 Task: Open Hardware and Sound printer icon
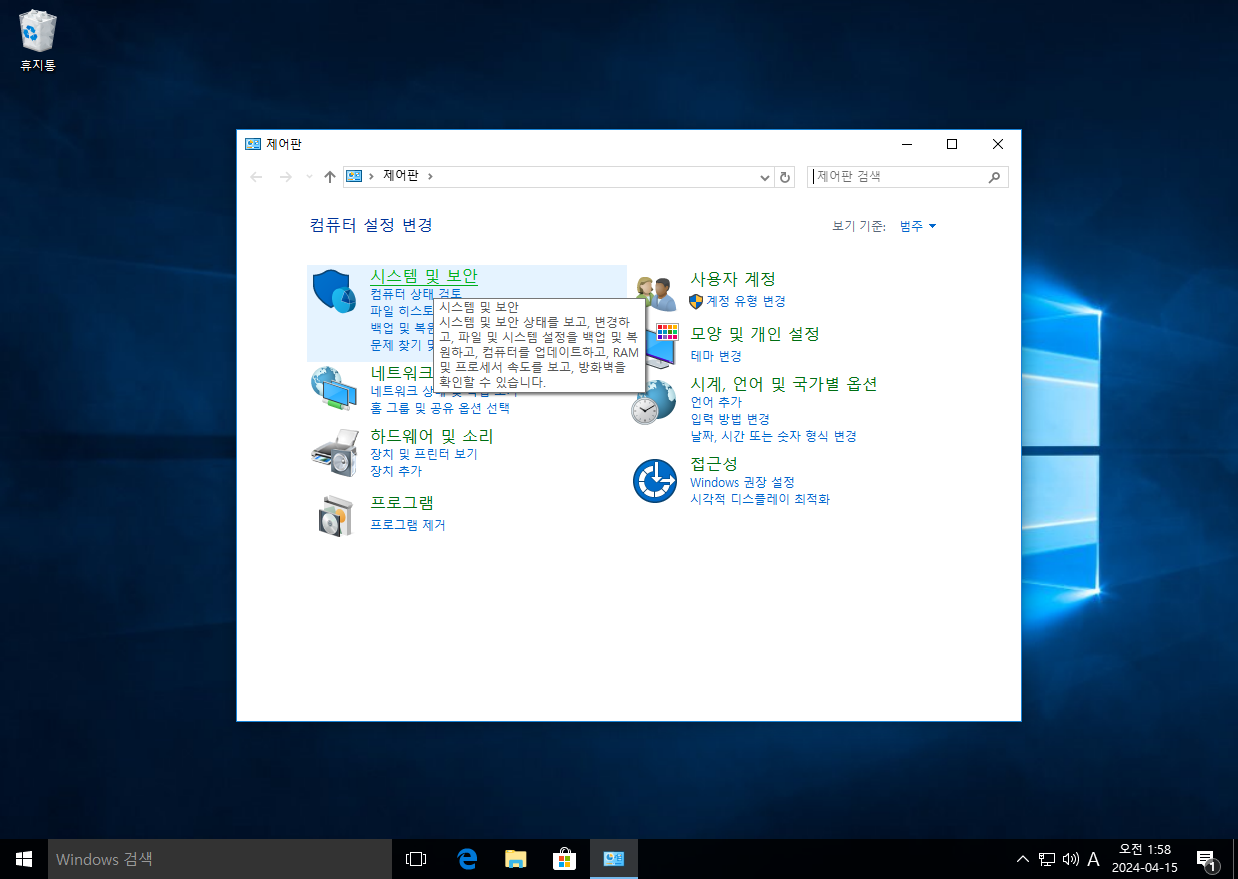point(334,454)
